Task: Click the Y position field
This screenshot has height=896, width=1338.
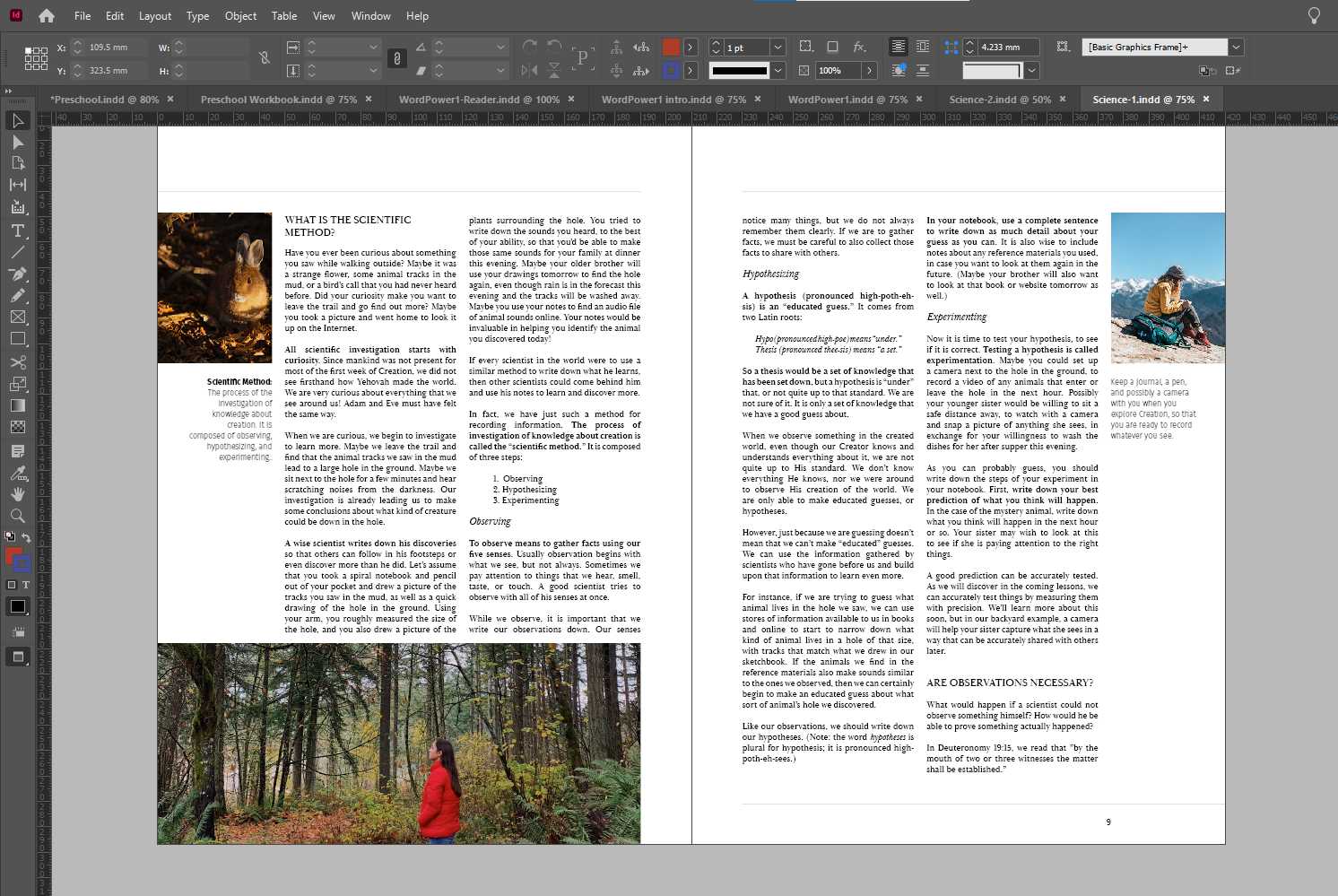Action: click(x=117, y=70)
